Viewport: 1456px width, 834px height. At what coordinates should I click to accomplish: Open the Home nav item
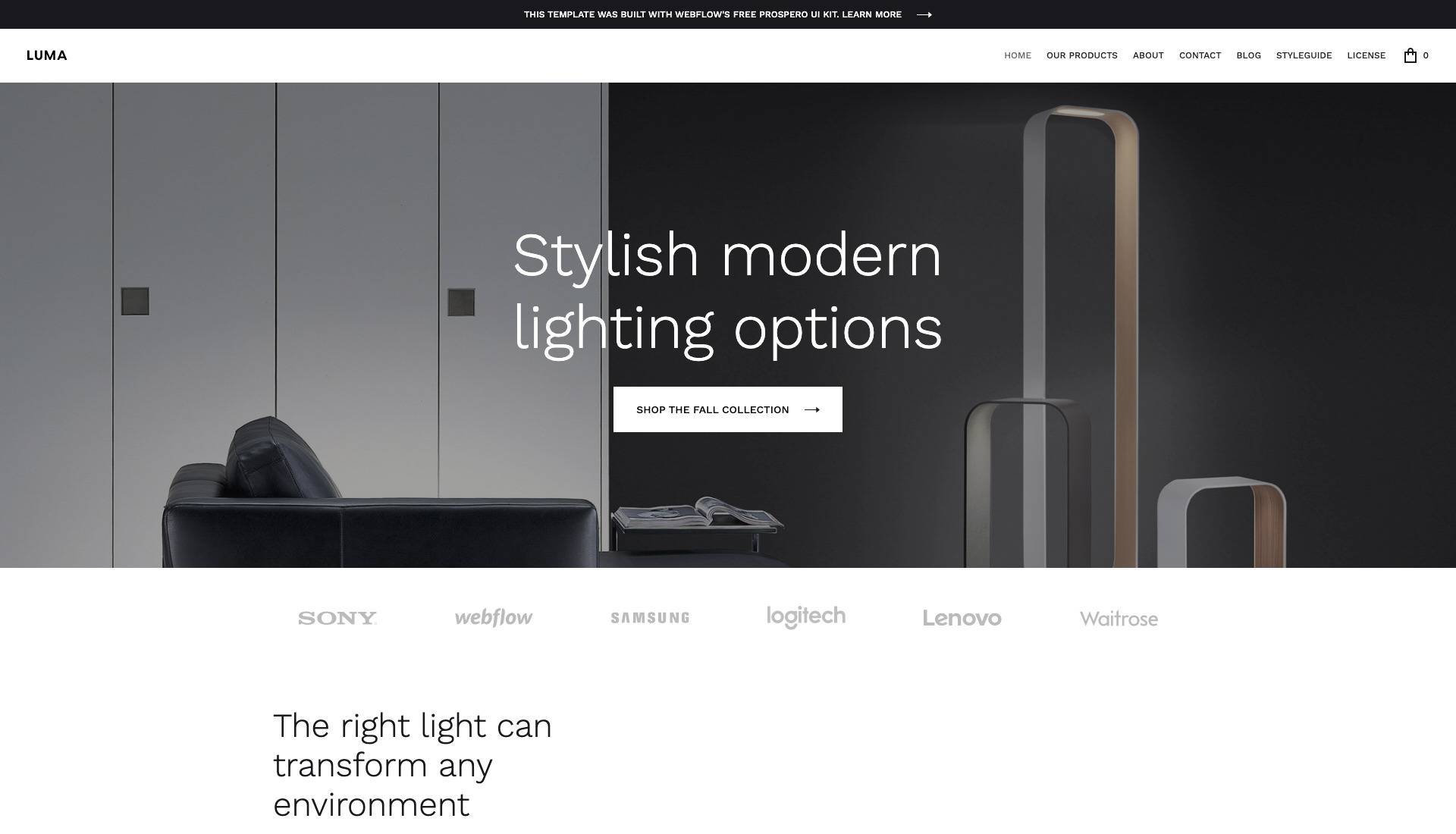[1018, 55]
